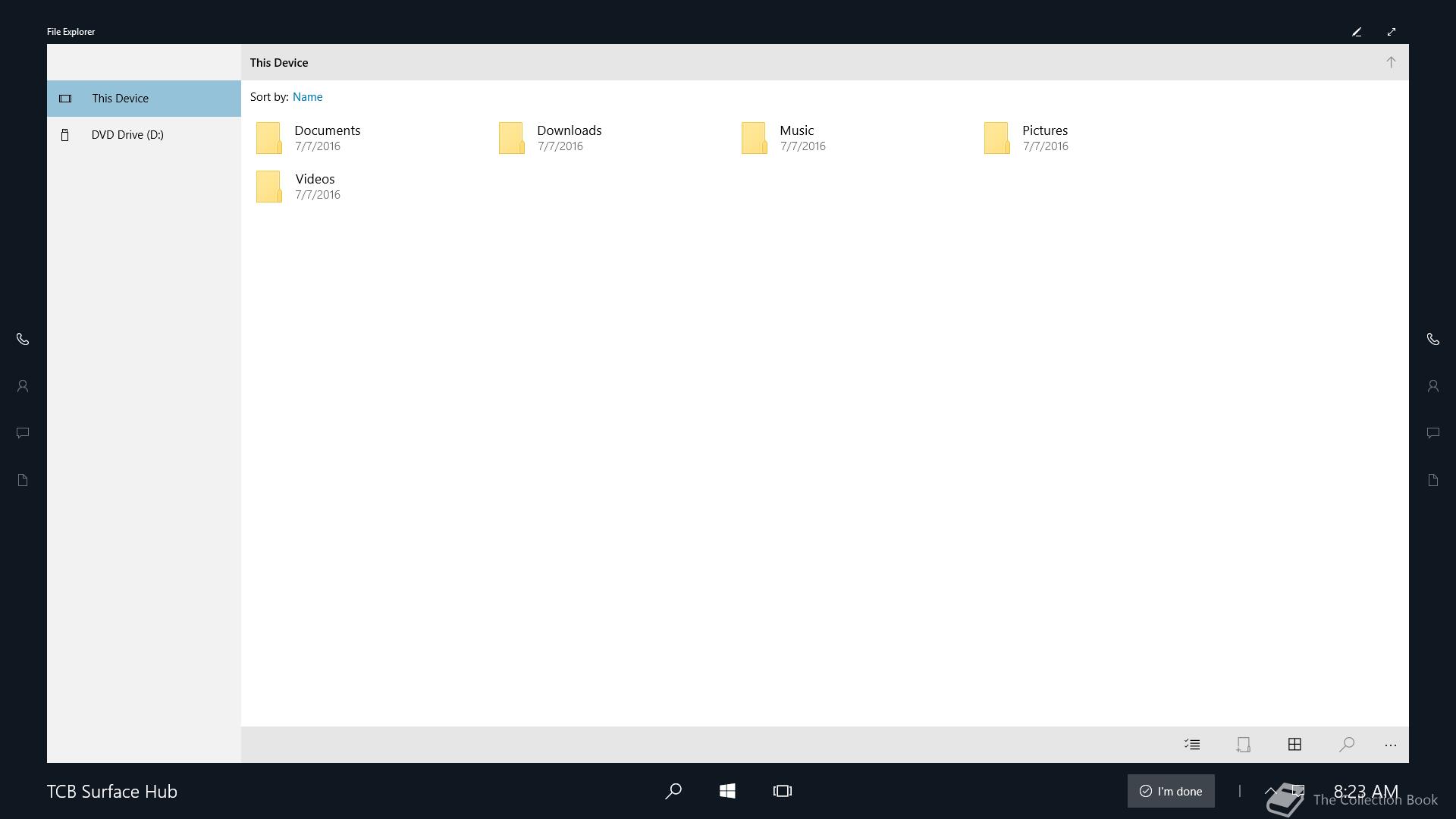Select the Music folder name text
Viewport: 1456px width, 819px height.
coord(796,130)
